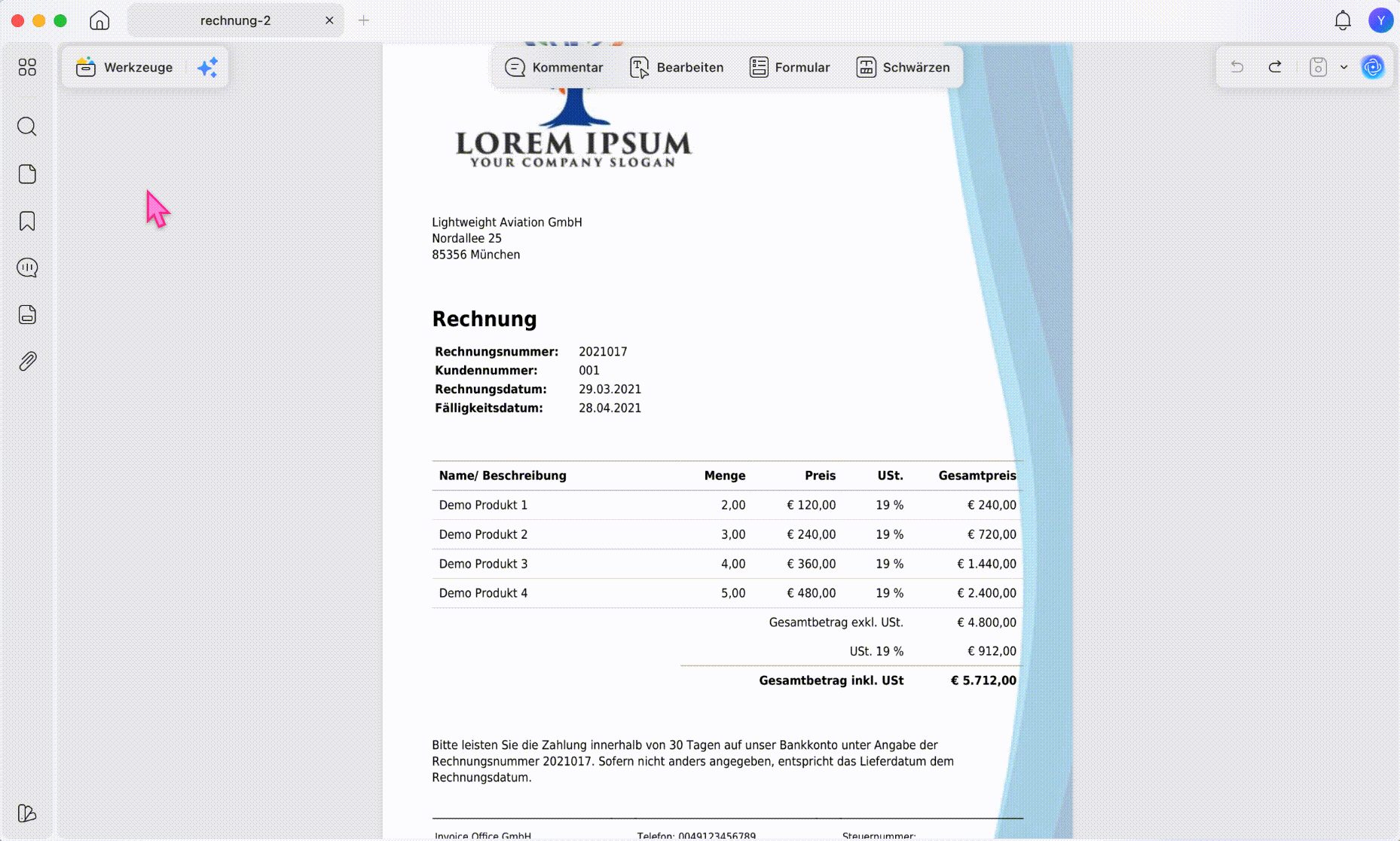Open the comments list panel icon
Screen dimensions: 1400x841
[27, 268]
